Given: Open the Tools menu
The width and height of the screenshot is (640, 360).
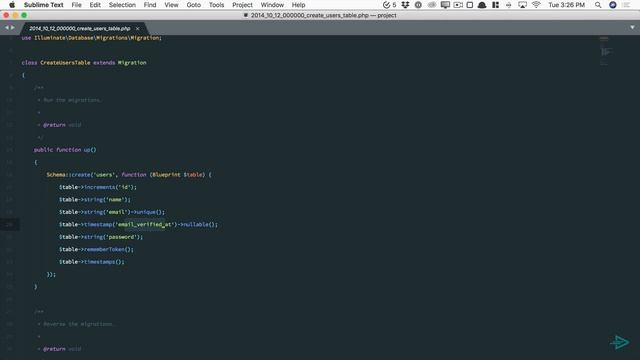Looking at the screenshot, I should coord(216,5).
